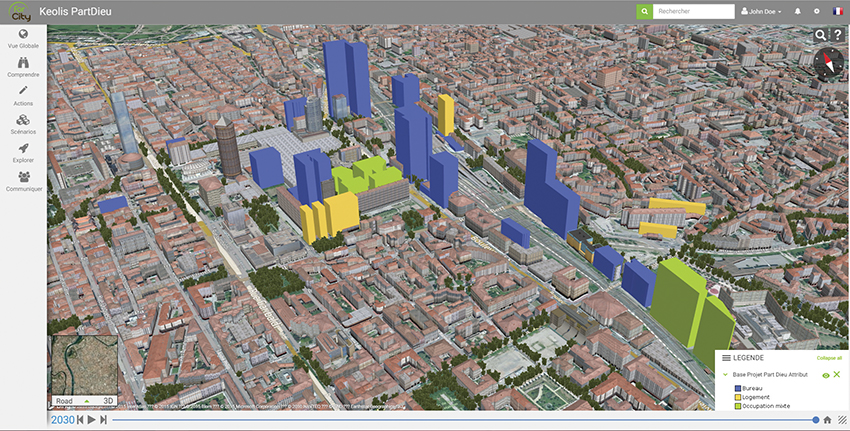Click the Occupation mixte legend label
This screenshot has width=850, height=431.
point(766,406)
